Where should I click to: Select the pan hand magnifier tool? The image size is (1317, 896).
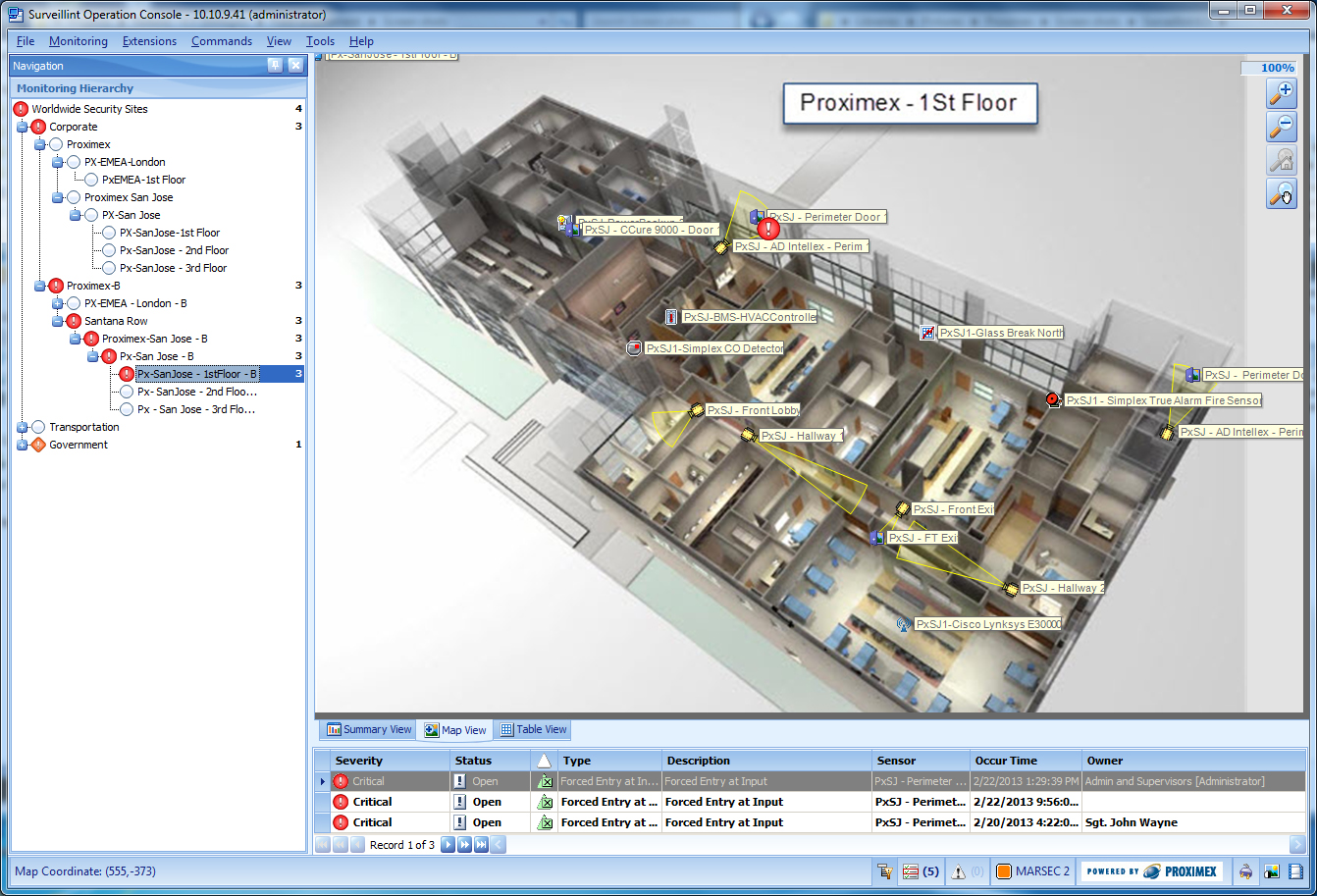[x=1282, y=193]
